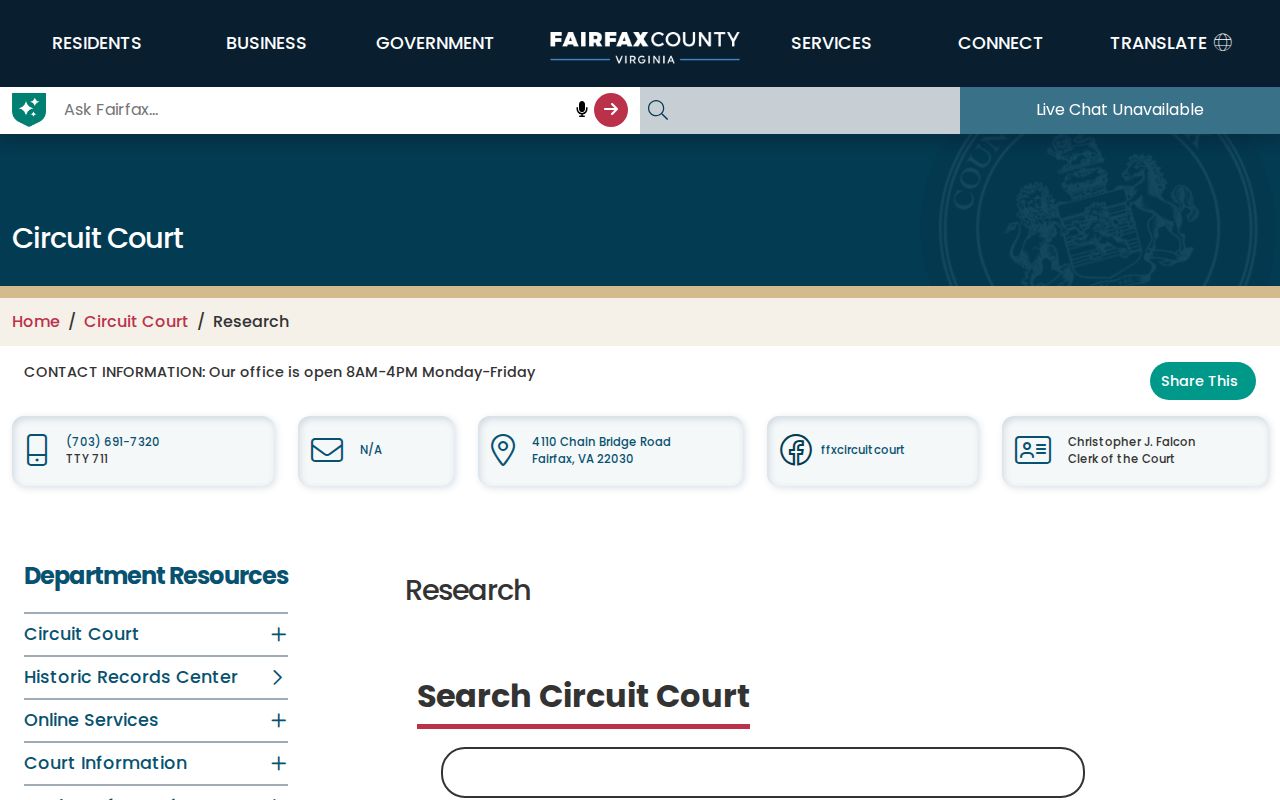Expand the Court Information sidebar section
This screenshot has height=800, width=1280.
click(279, 763)
